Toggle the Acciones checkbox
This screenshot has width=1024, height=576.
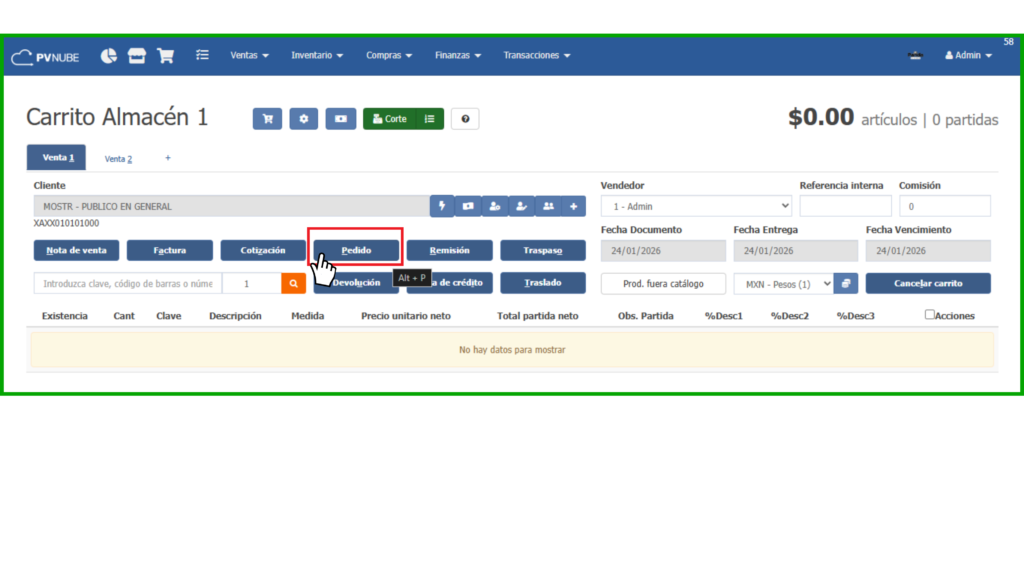(930, 315)
